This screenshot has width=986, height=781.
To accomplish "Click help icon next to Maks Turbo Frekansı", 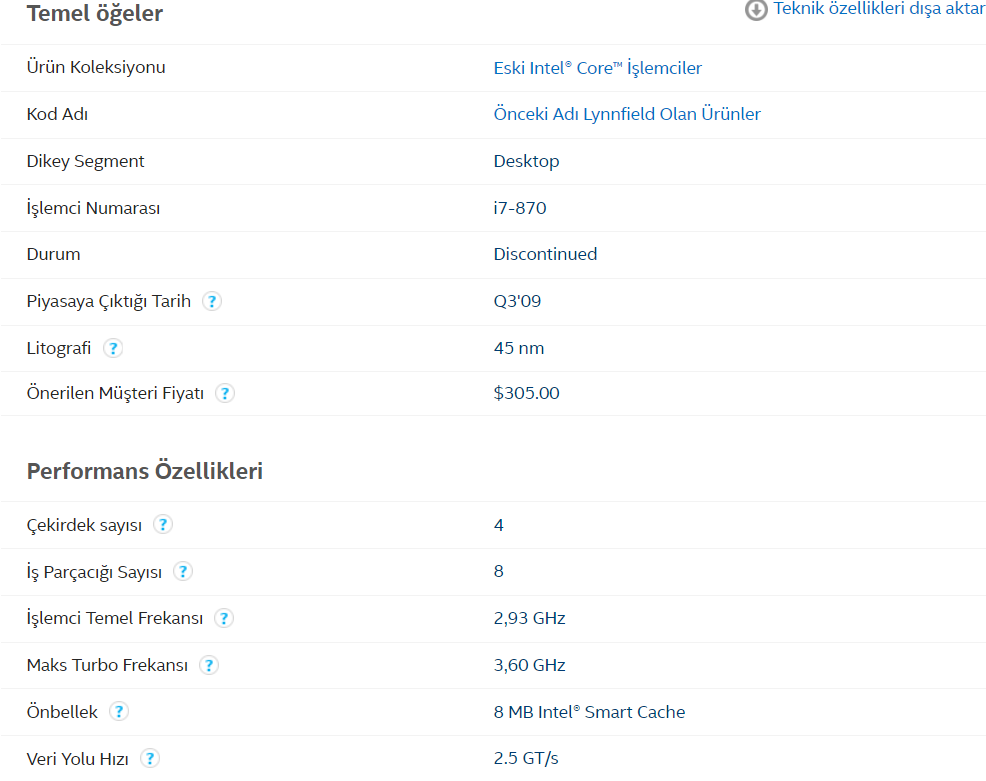I will pyautogui.click(x=209, y=665).
